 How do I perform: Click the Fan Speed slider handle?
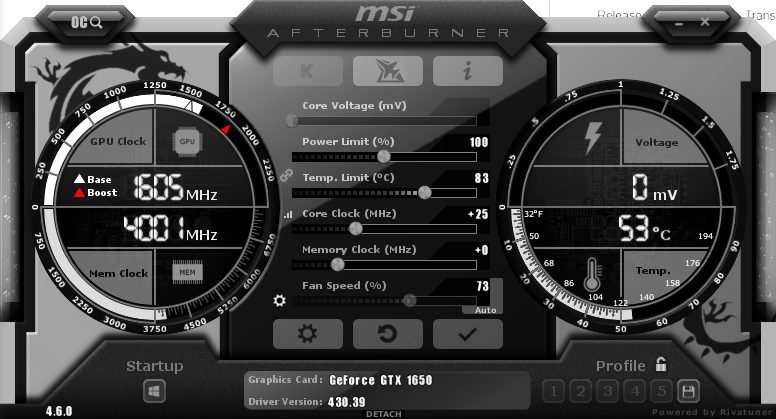tap(409, 300)
